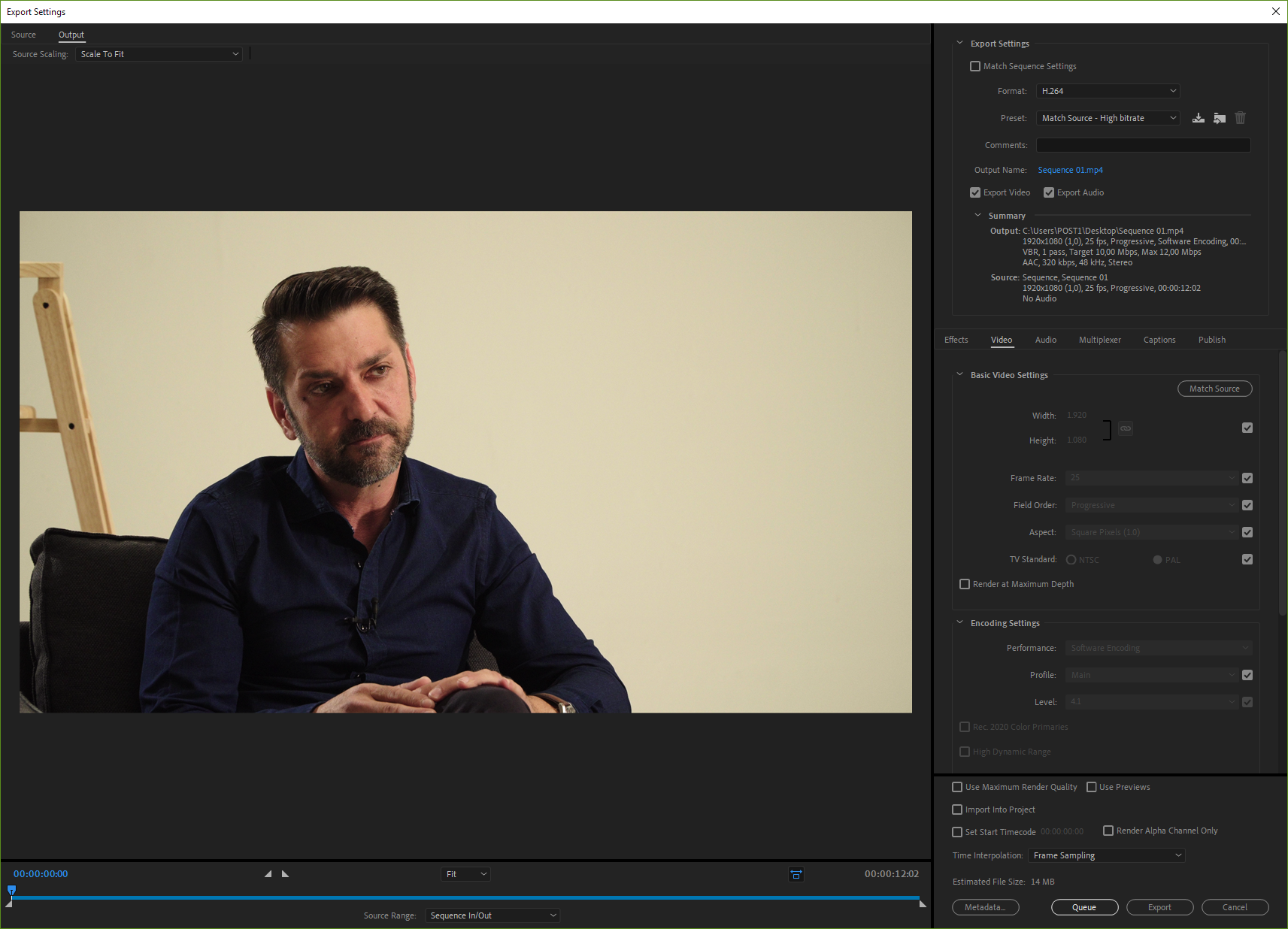Screen dimensions: 1288x929
Task: Collapse the Encoding Settings section
Action: [959, 622]
